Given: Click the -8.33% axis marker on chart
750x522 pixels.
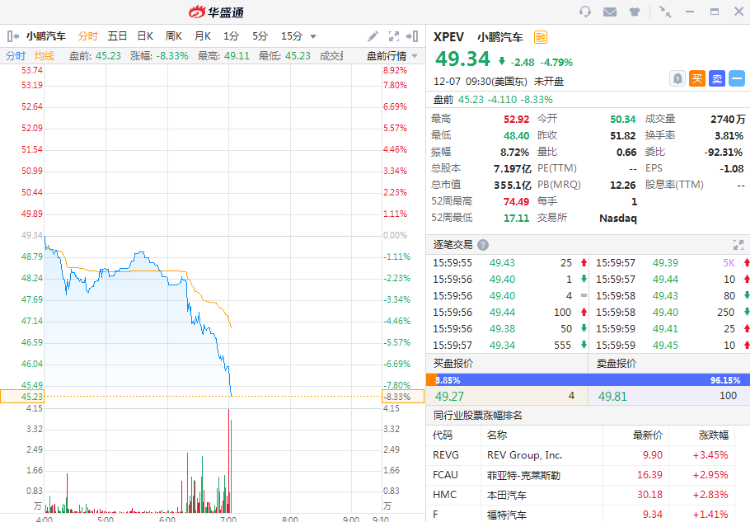Looking at the screenshot, I should pyautogui.click(x=403, y=396).
